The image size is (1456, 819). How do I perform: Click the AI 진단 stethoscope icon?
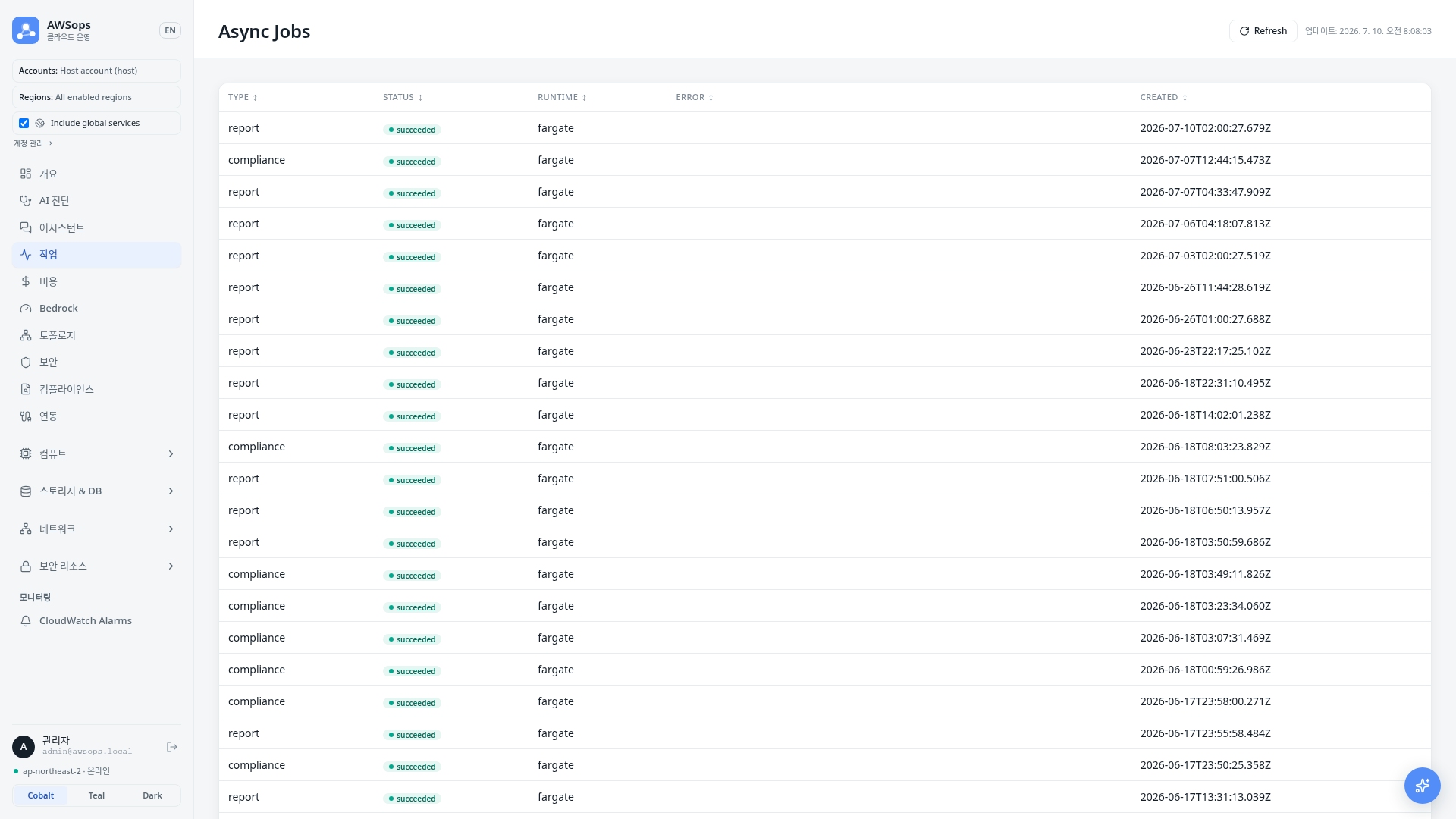26,201
